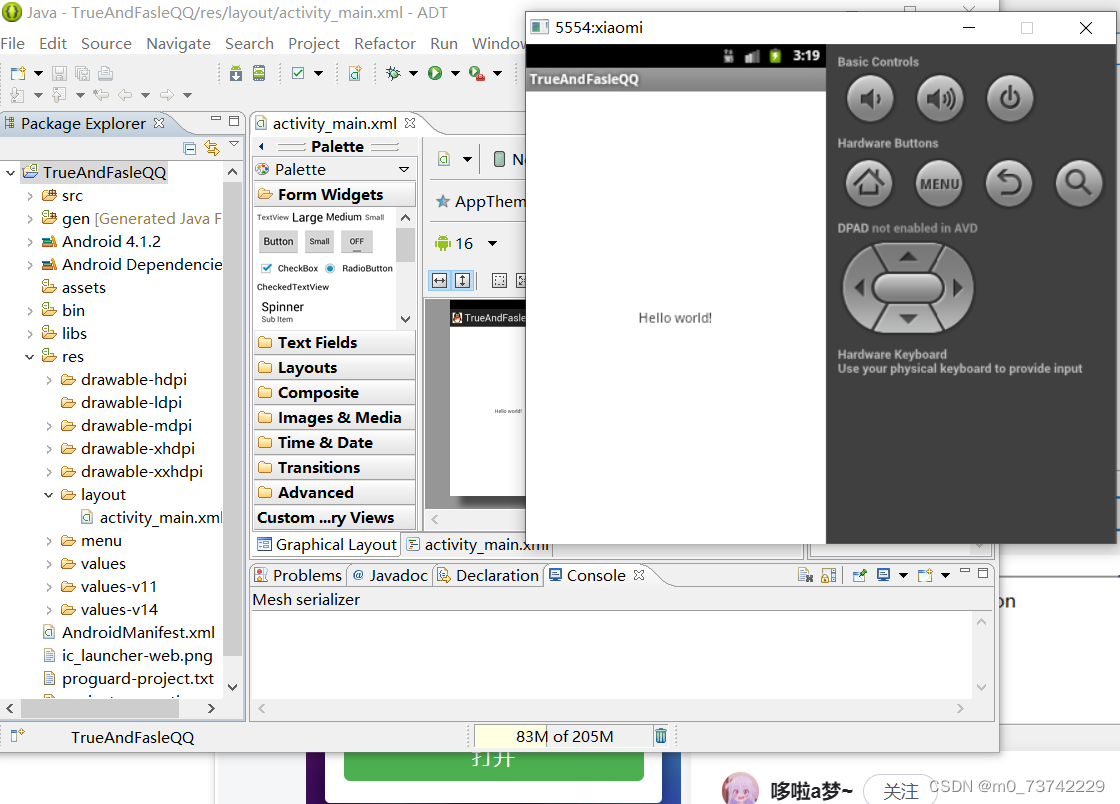Open the API level 16 dropdown

492,243
